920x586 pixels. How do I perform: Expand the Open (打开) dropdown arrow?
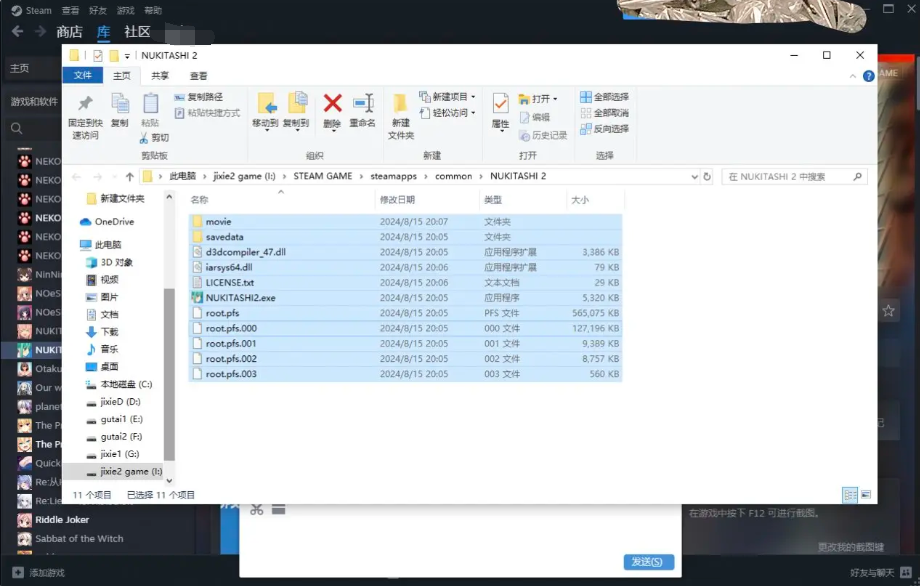[x=556, y=99]
